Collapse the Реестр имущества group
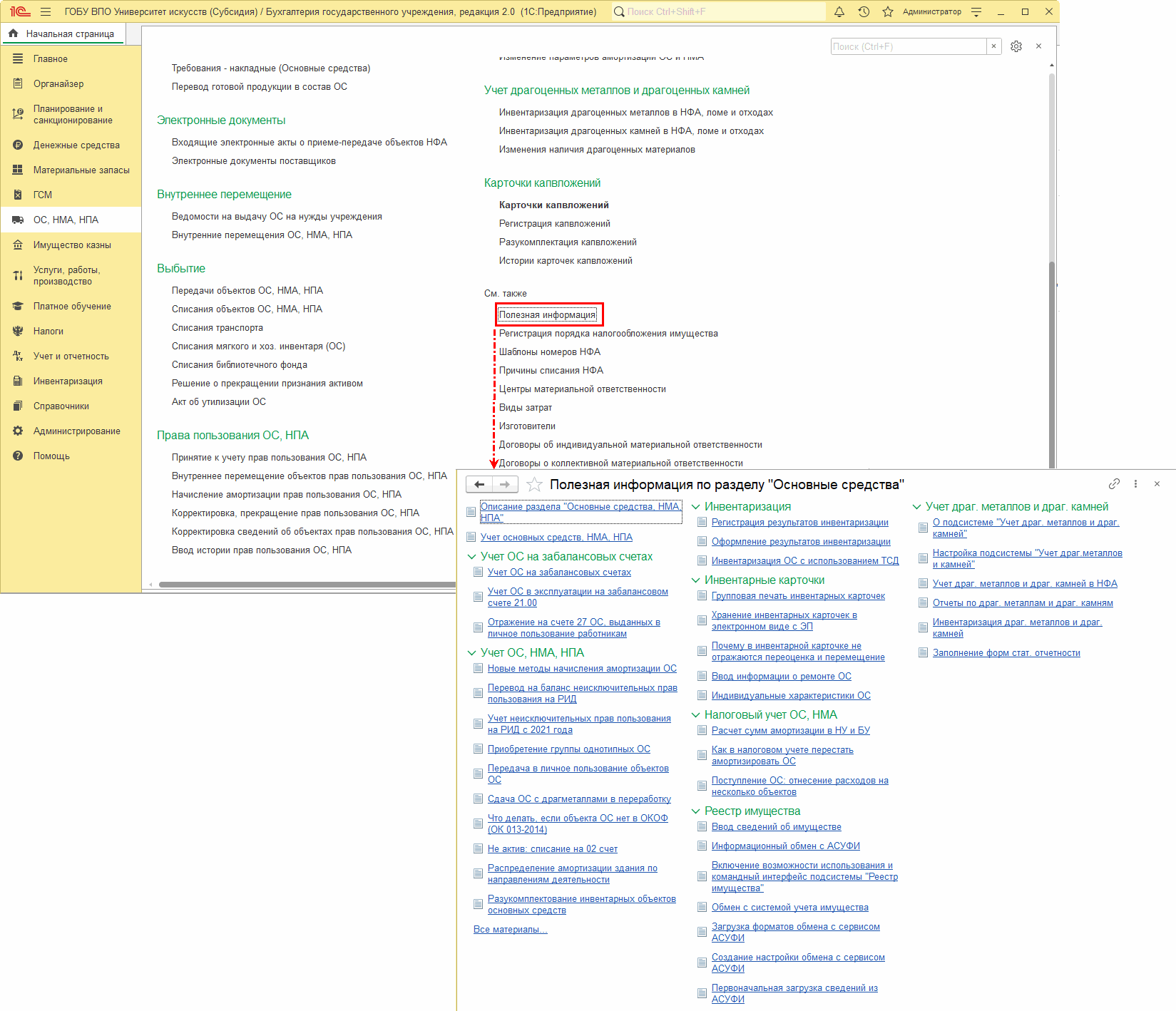 click(x=696, y=811)
